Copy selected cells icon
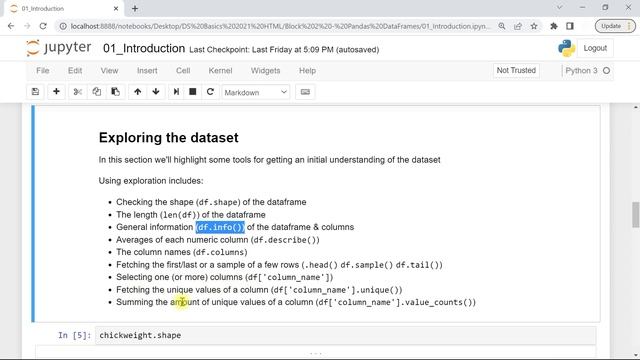Image resolution: width=640 pixels, height=360 pixels. pos(96,92)
